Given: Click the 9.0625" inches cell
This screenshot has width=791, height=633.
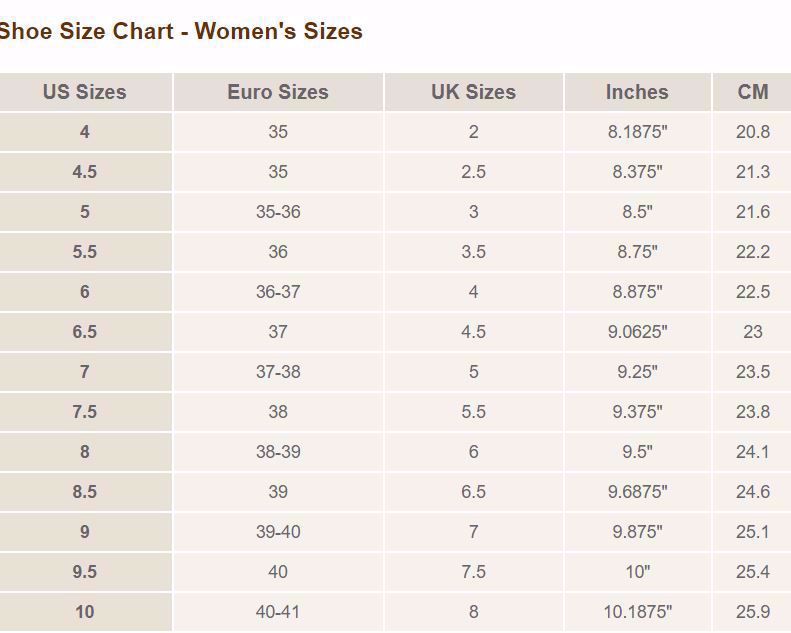Looking at the screenshot, I should point(637,331).
